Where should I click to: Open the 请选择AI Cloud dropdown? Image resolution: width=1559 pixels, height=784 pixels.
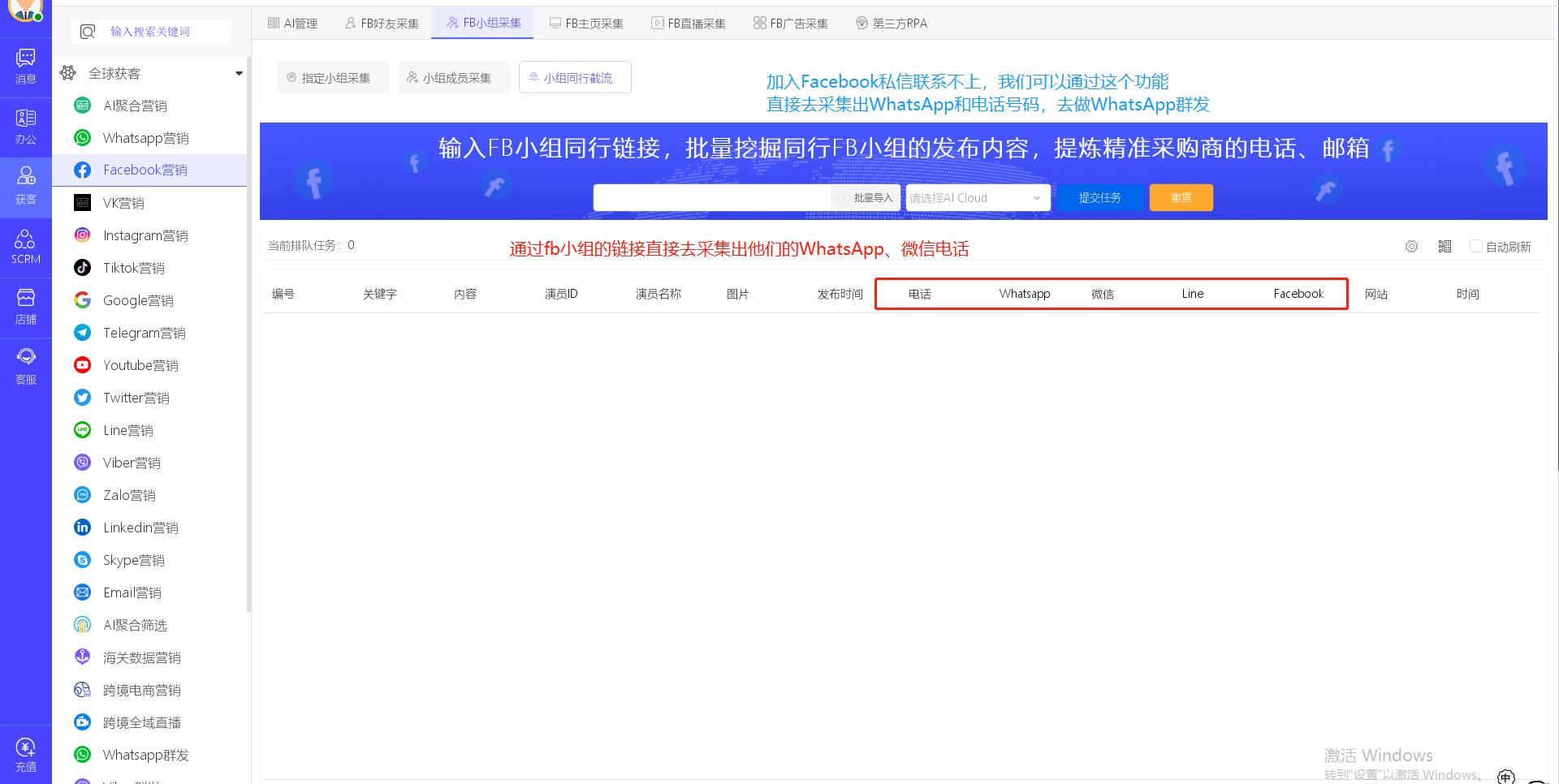click(x=977, y=197)
